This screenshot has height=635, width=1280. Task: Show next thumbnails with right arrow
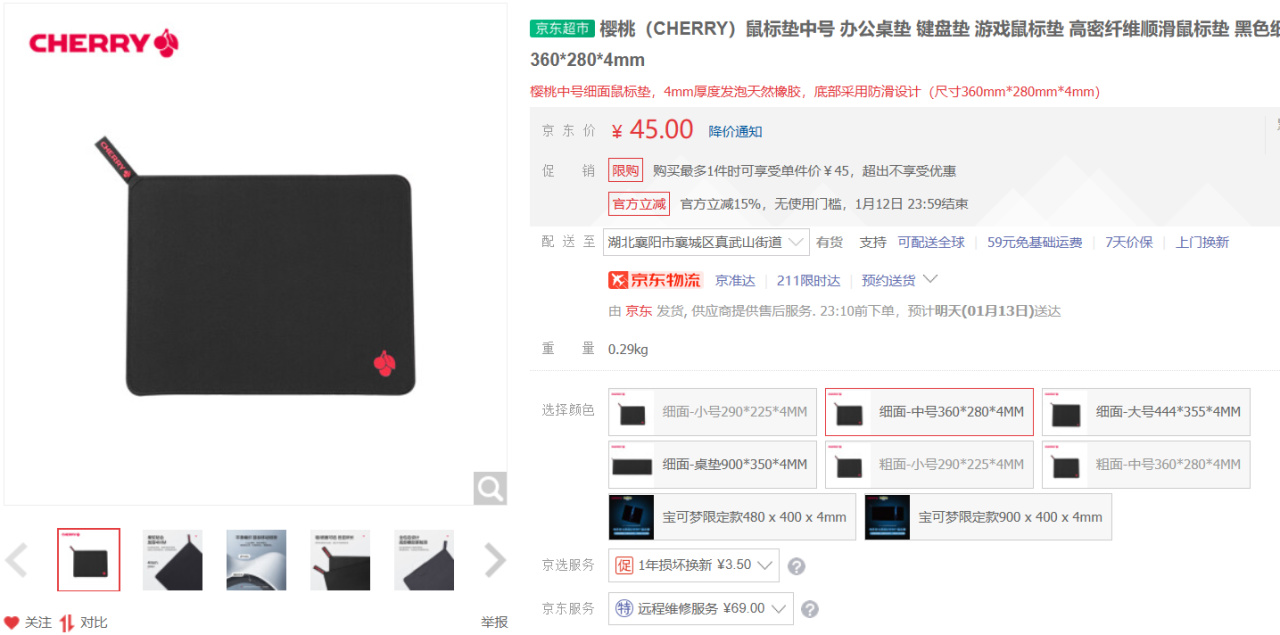(x=495, y=561)
